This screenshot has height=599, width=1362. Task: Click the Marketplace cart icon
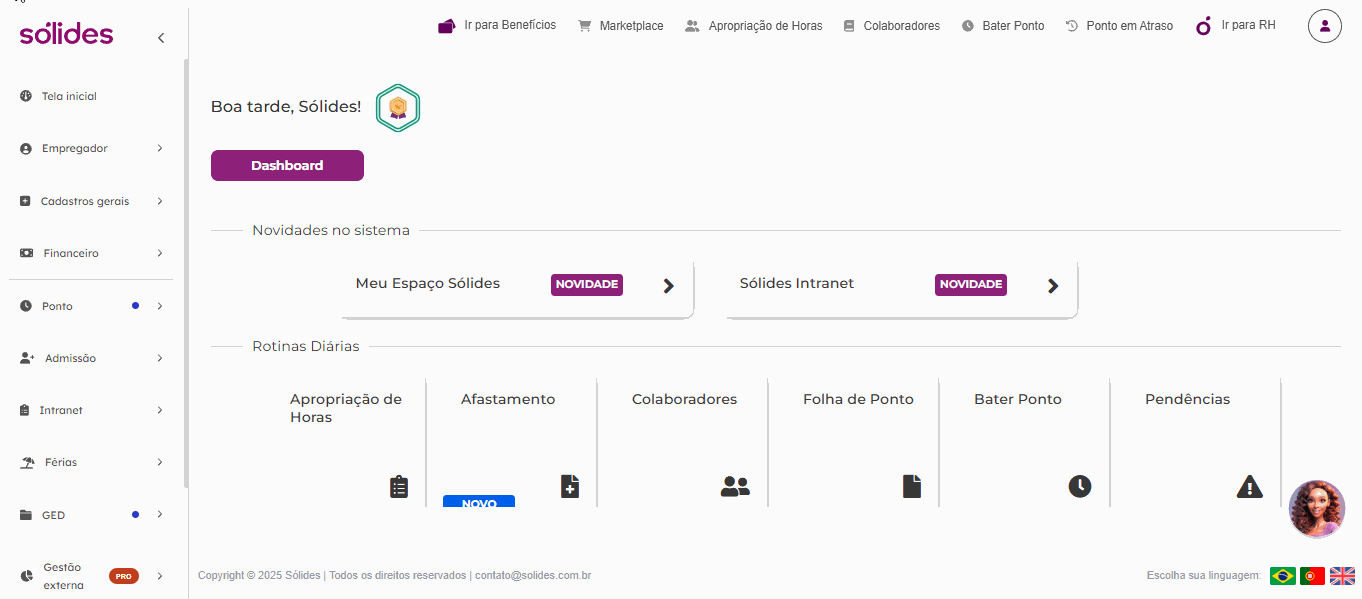point(584,26)
